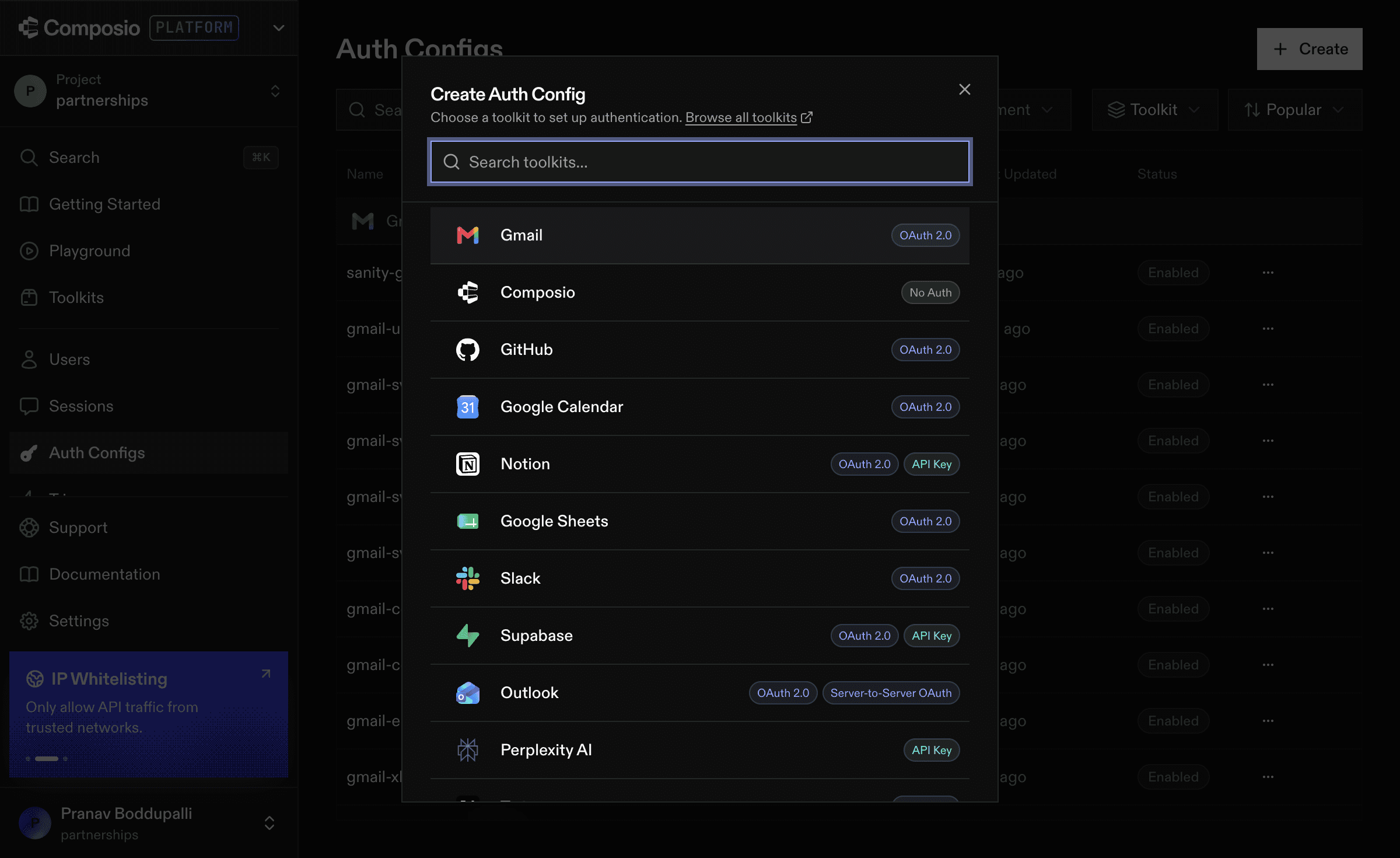1400x858 pixels.
Task: Click the Create button at top right
Action: pyautogui.click(x=1310, y=49)
